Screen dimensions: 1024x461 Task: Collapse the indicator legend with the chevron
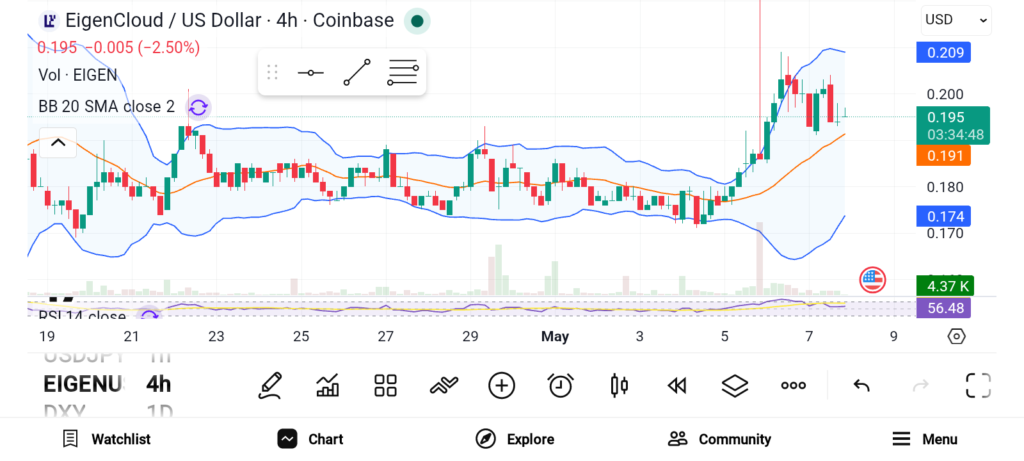(58, 143)
